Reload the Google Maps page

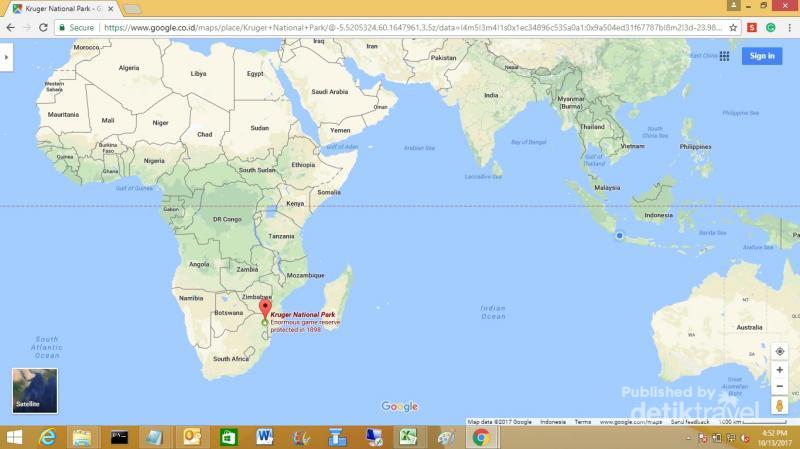click(43, 28)
